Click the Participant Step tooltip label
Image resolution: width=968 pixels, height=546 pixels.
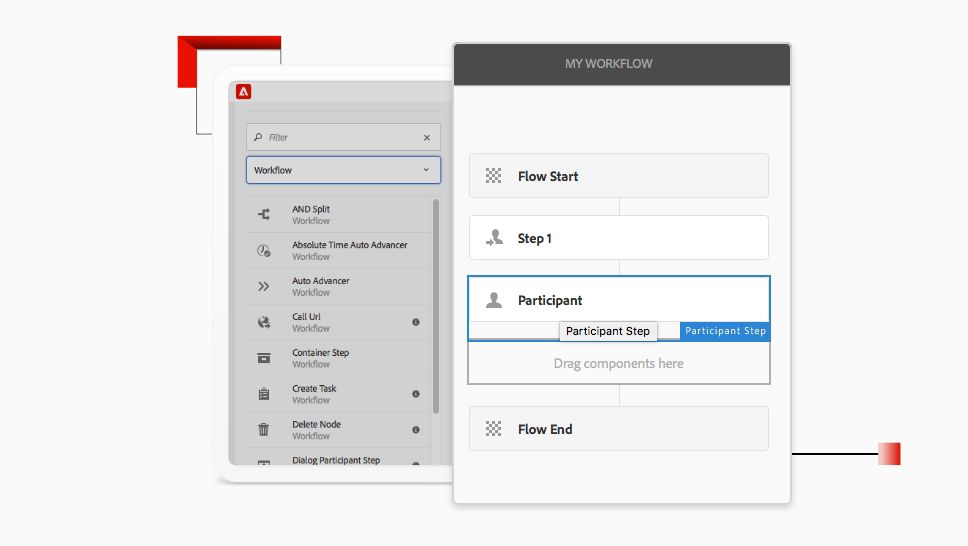click(x=608, y=331)
